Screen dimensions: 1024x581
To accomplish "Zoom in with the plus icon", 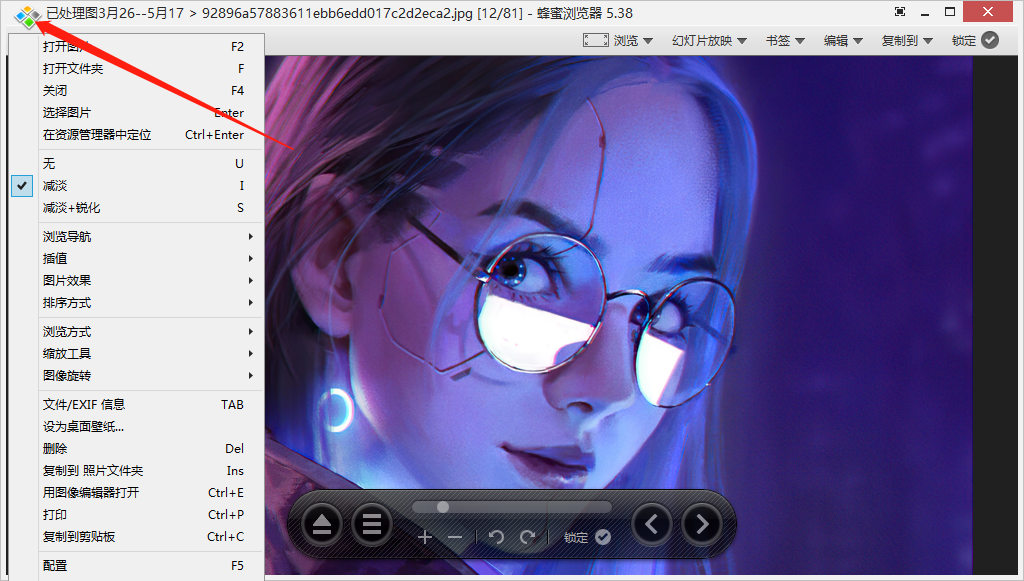I will click(425, 538).
